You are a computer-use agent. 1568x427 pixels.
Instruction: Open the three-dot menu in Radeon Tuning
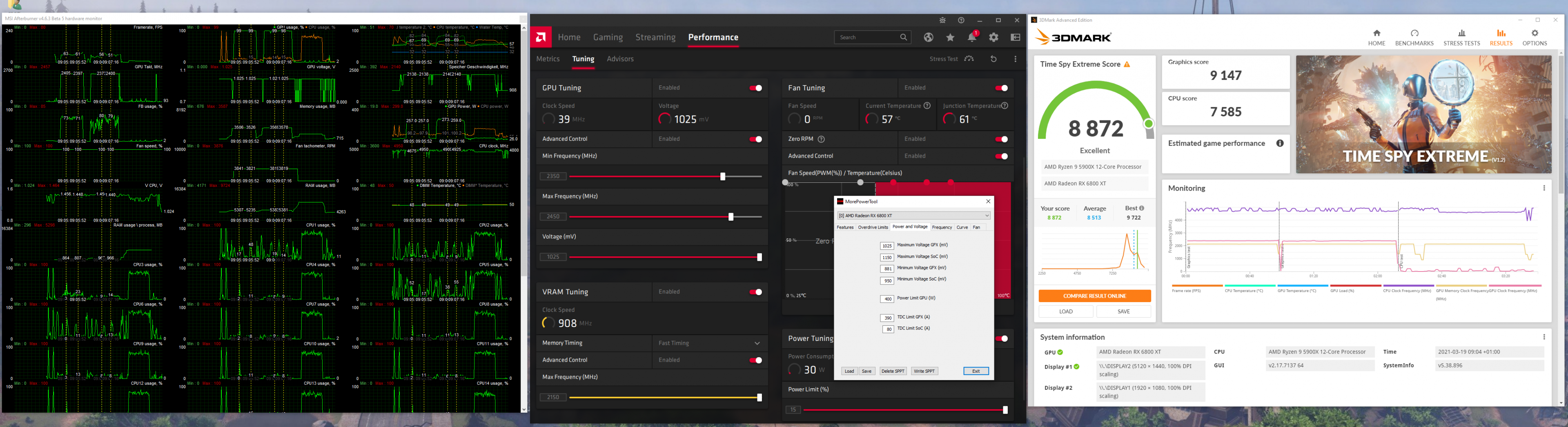click(1015, 59)
